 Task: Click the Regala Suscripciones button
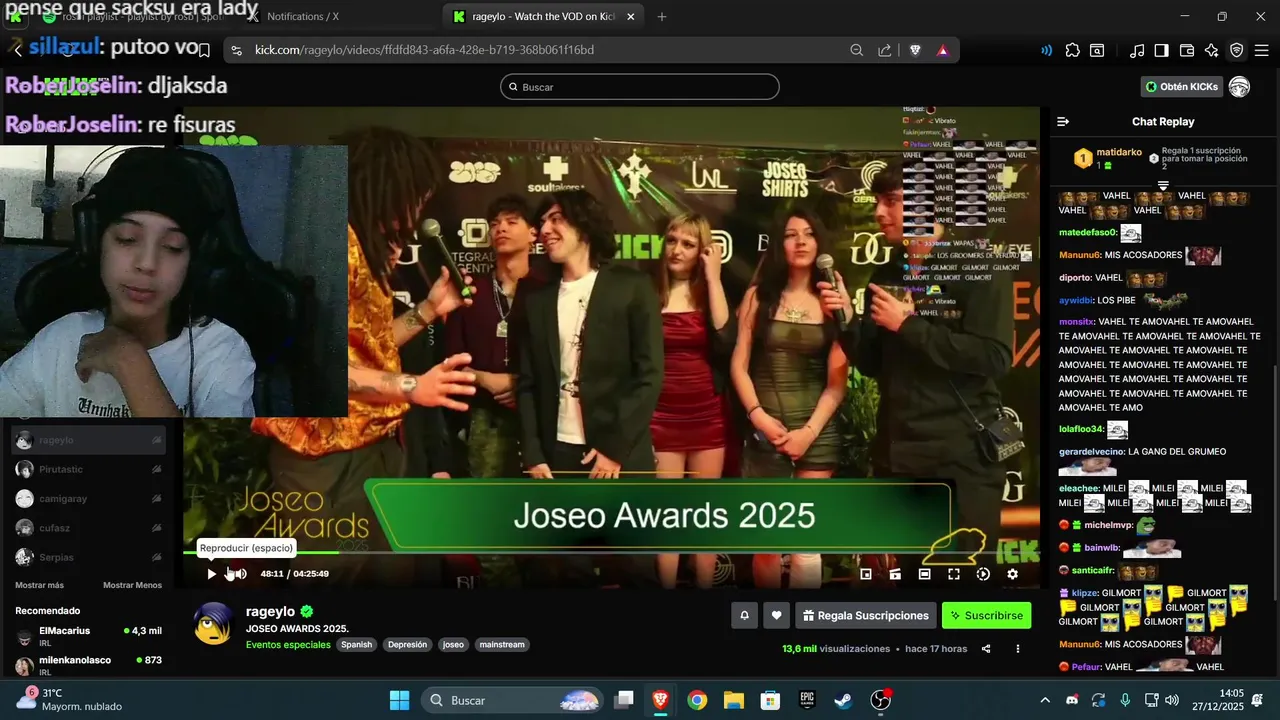point(866,616)
